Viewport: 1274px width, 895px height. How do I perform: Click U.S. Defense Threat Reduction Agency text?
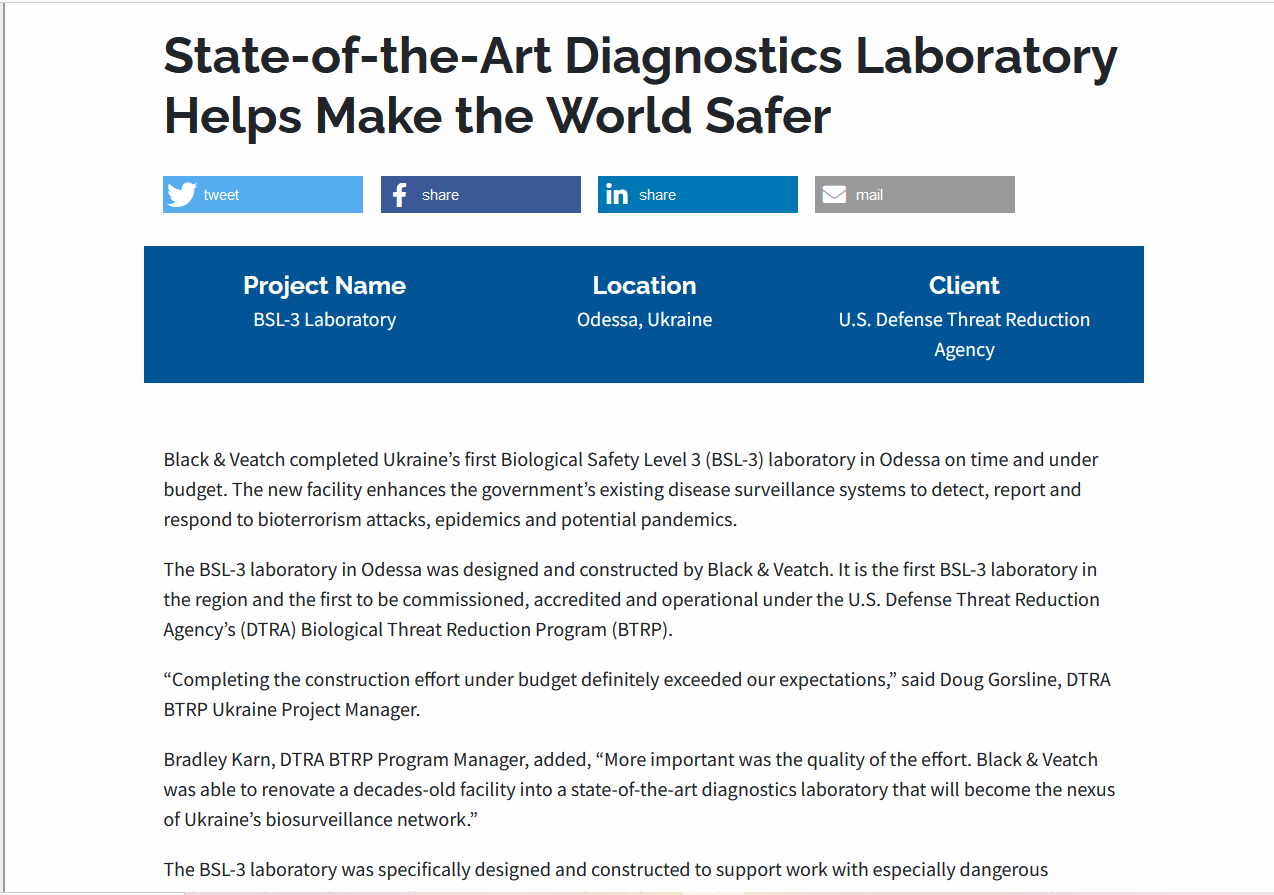[x=964, y=335]
